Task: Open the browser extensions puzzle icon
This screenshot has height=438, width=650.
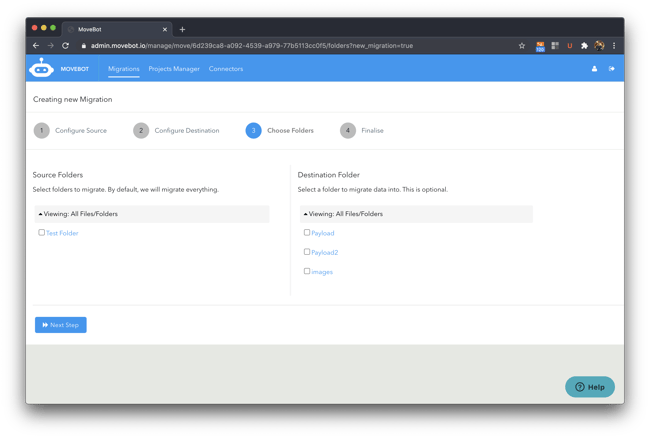Action: coord(584,45)
